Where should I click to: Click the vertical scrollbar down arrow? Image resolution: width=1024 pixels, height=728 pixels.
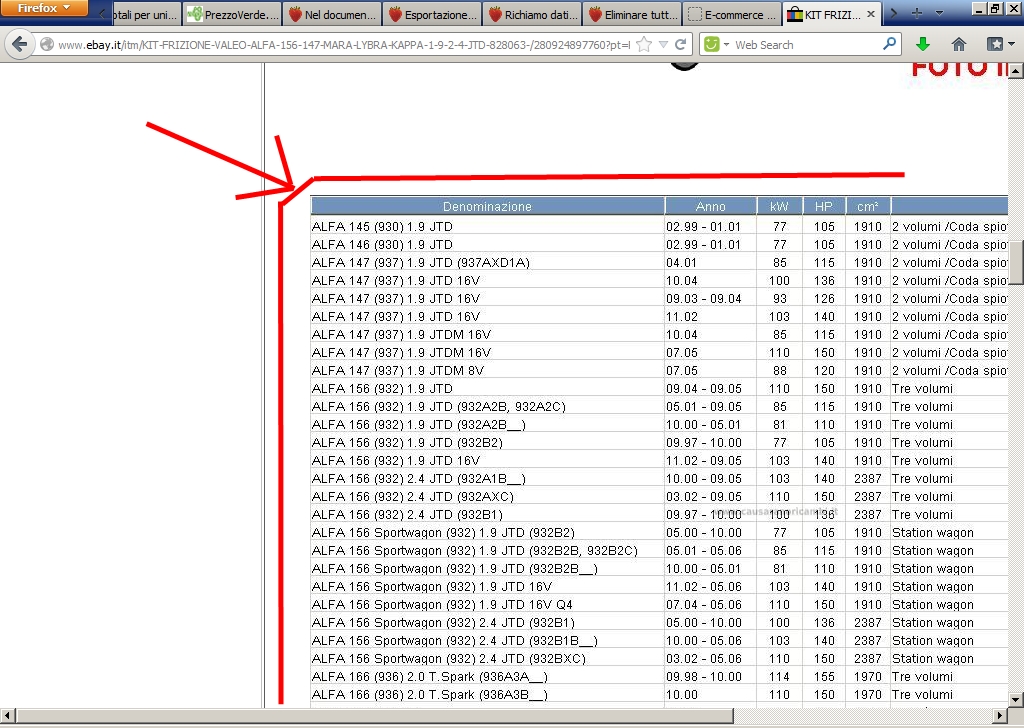1016,700
